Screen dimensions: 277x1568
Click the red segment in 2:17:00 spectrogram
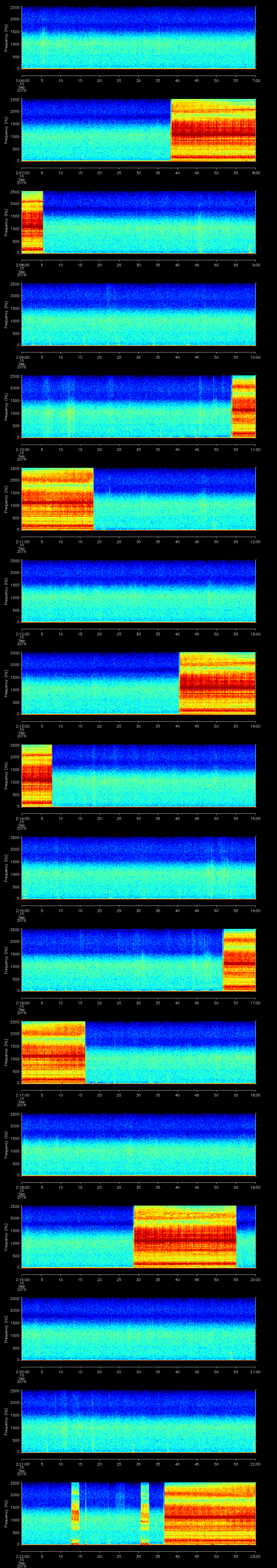tap(53, 1052)
